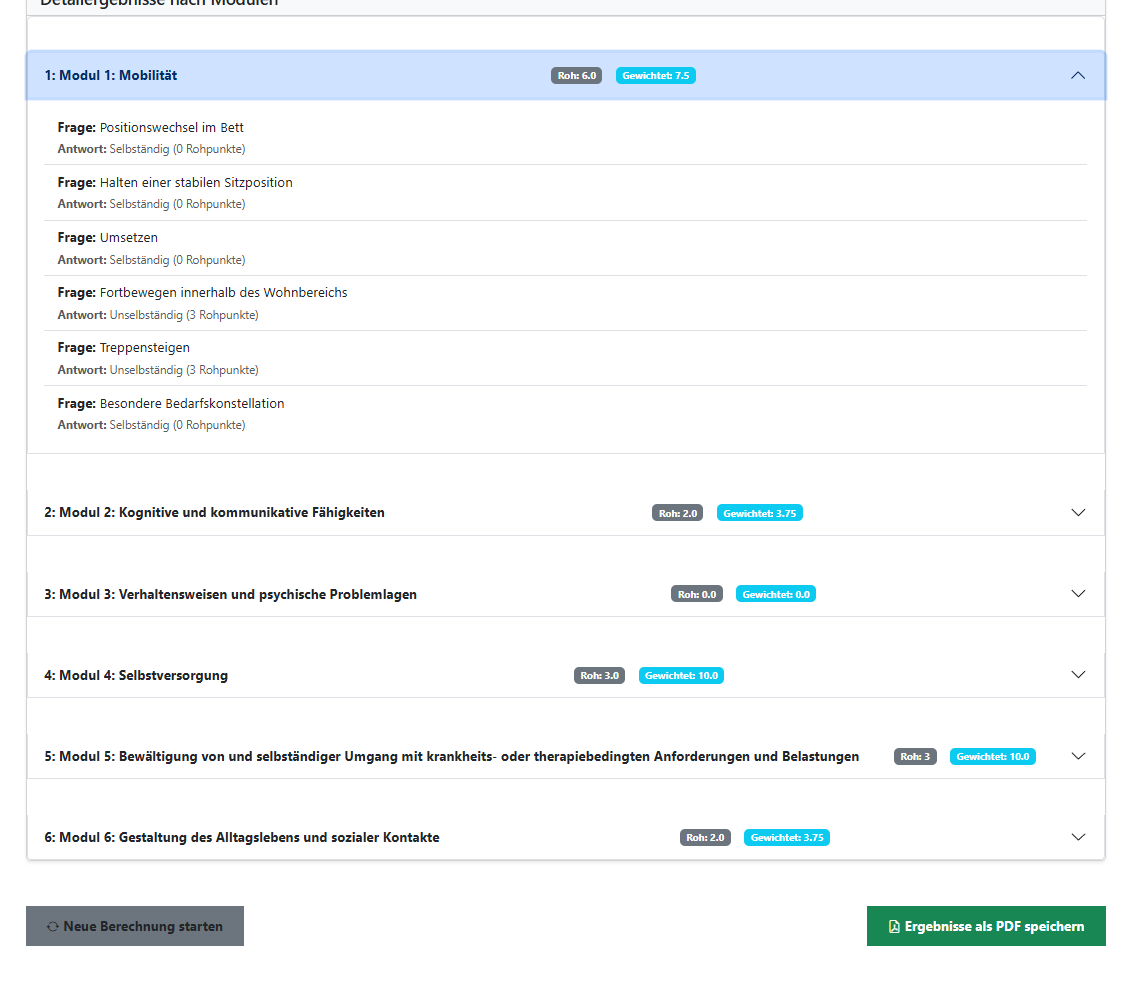Click Modul 1 Roh: 6.0 badge

click(576, 75)
